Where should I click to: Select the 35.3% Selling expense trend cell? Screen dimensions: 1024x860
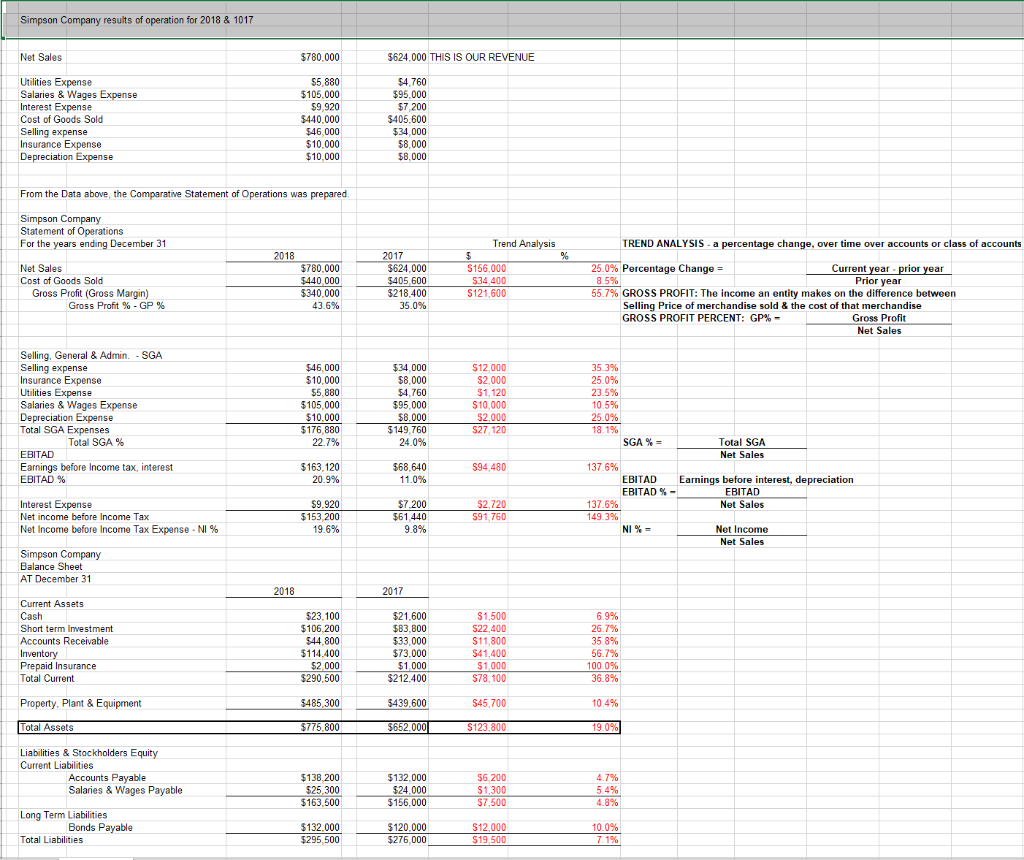pyautogui.click(x=605, y=368)
